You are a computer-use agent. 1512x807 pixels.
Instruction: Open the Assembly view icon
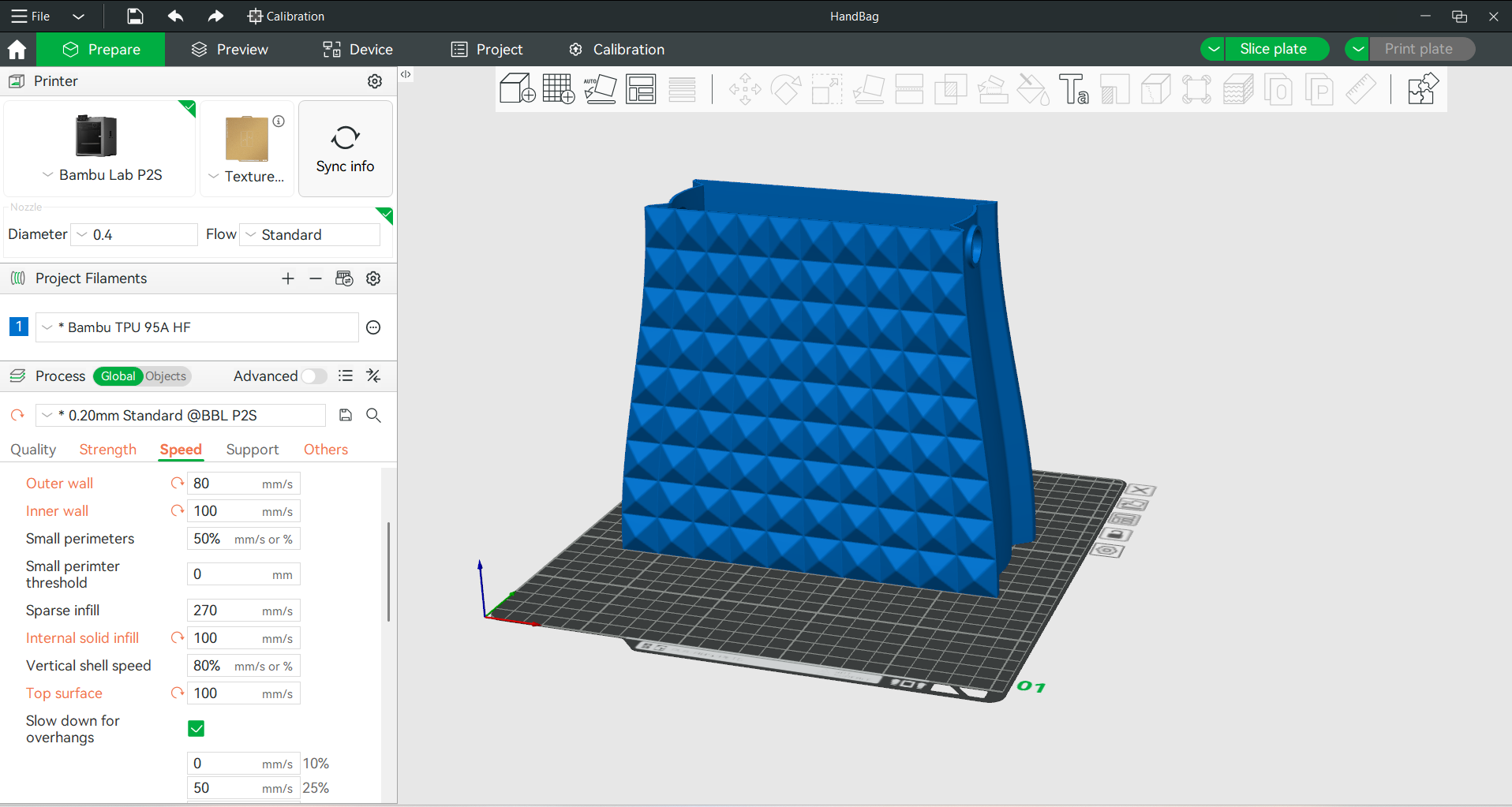1423,89
